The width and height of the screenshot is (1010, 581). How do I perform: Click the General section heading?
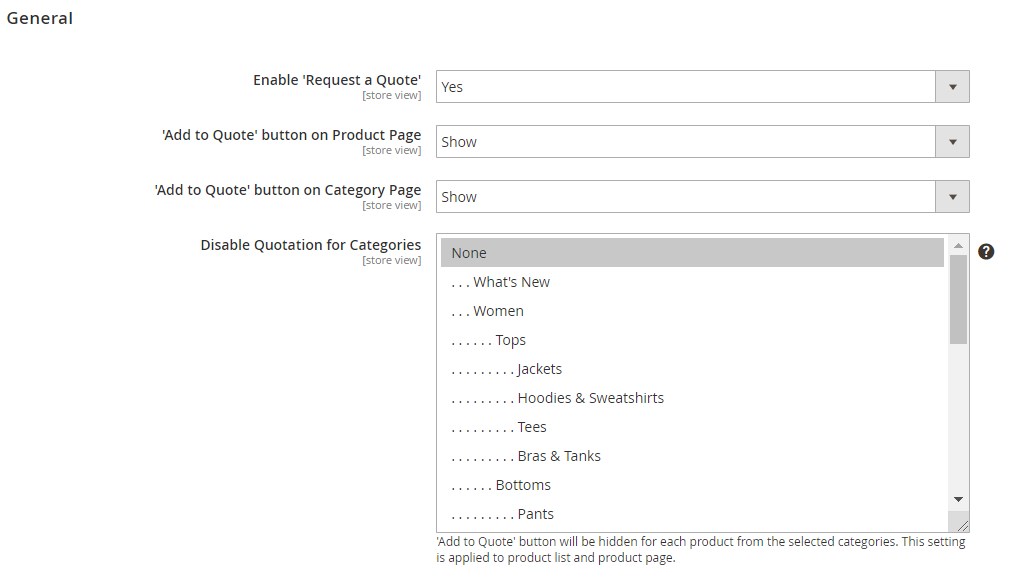[x=39, y=18]
